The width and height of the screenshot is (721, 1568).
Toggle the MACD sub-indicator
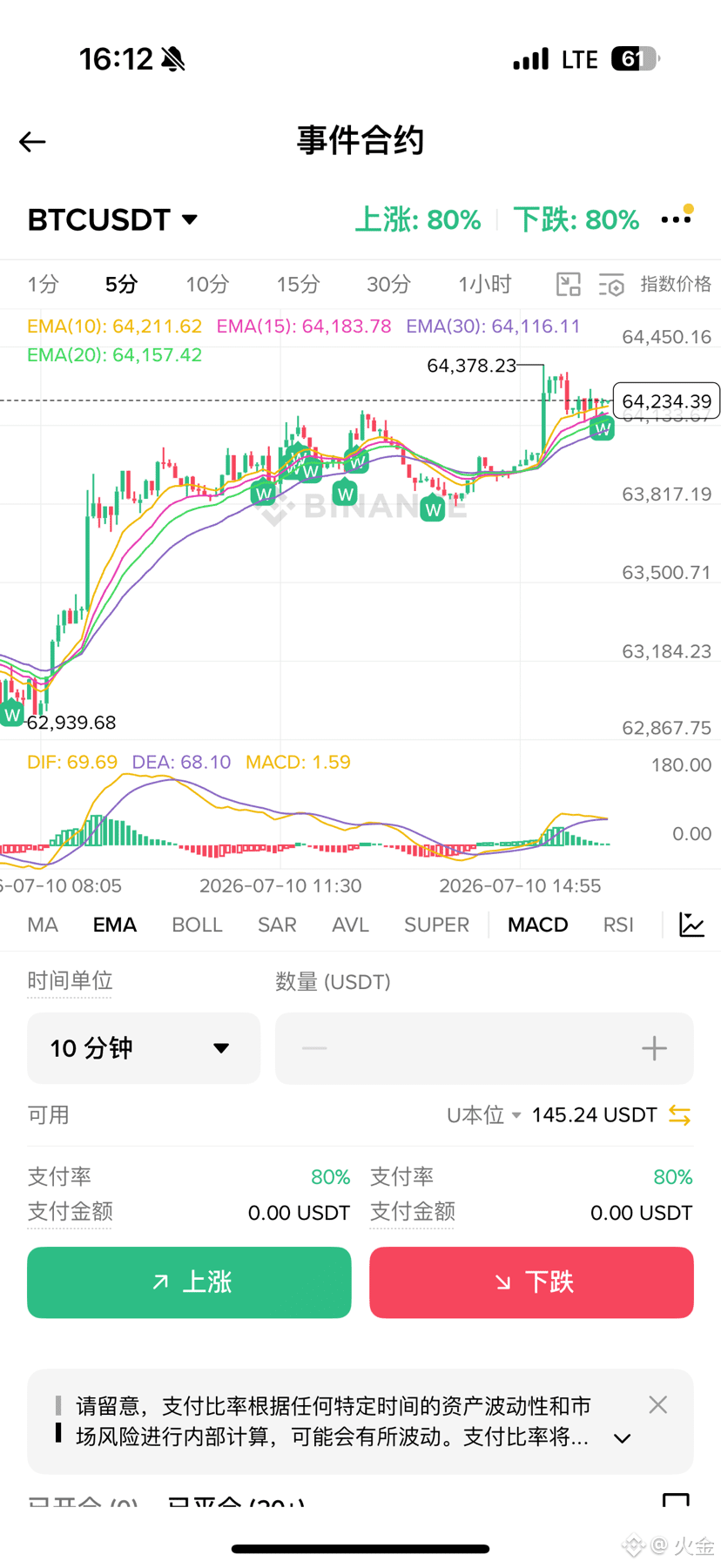tap(538, 925)
